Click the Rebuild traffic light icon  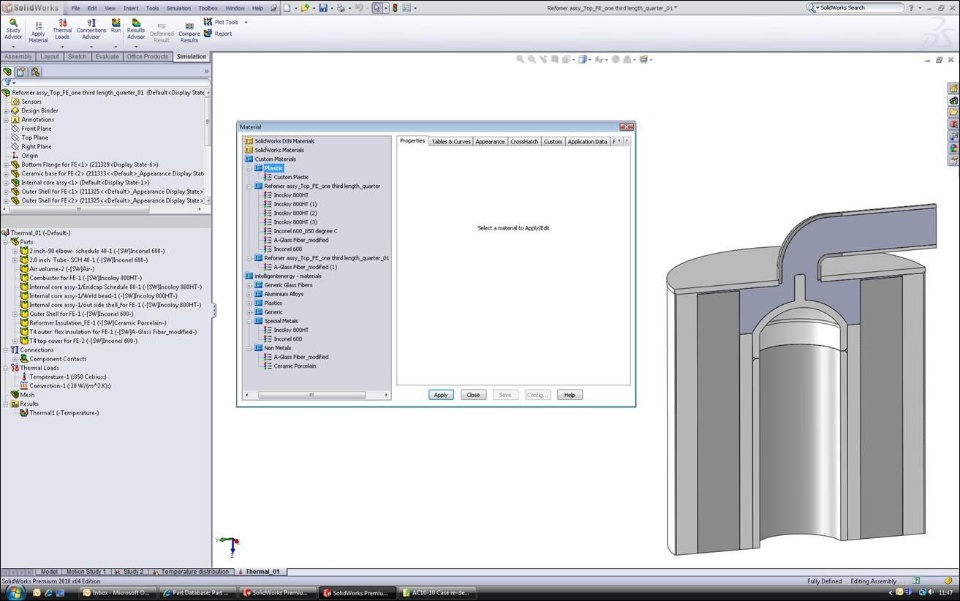pos(395,8)
